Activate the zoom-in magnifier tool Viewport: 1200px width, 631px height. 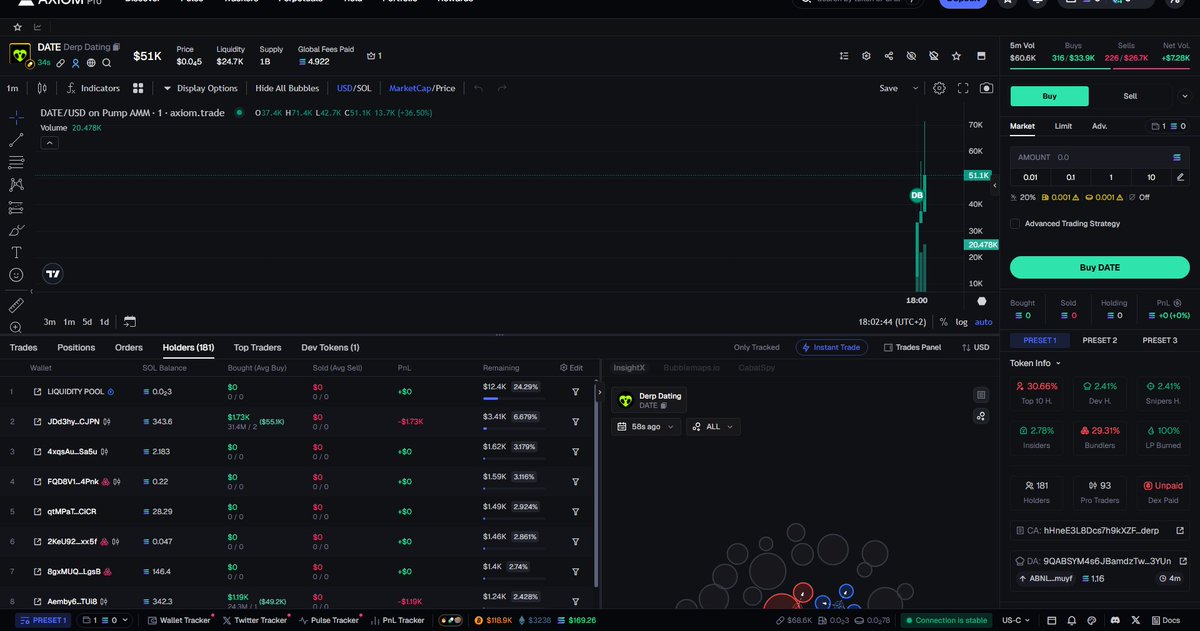[16, 327]
